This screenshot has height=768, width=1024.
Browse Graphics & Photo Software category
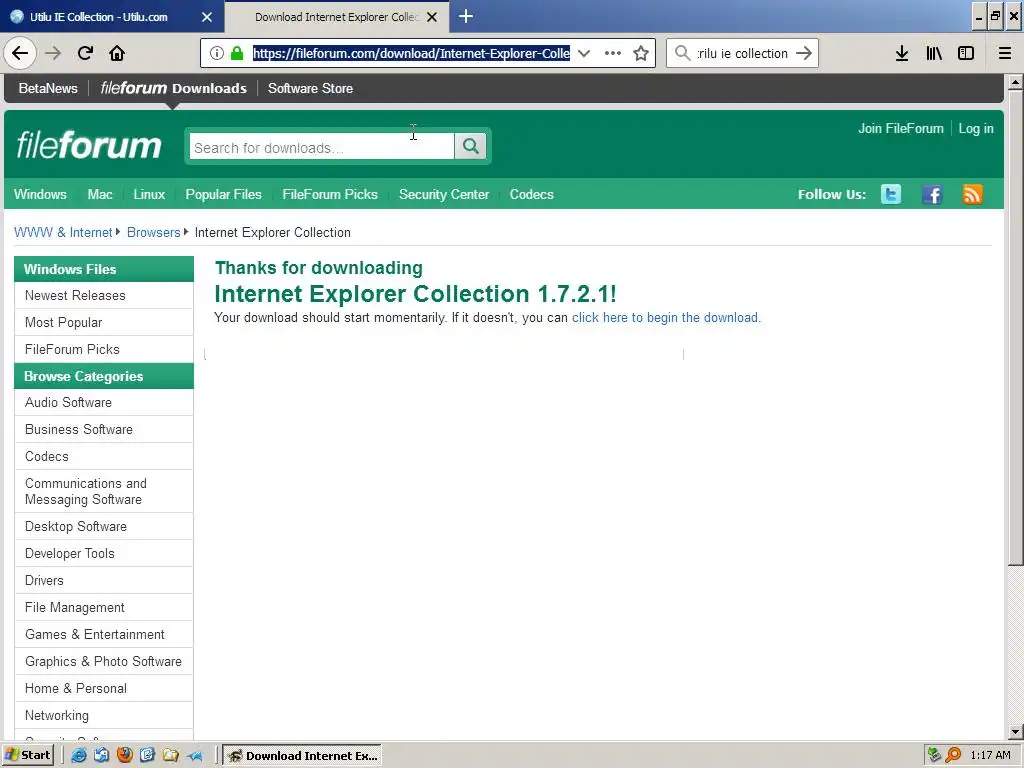coord(104,661)
